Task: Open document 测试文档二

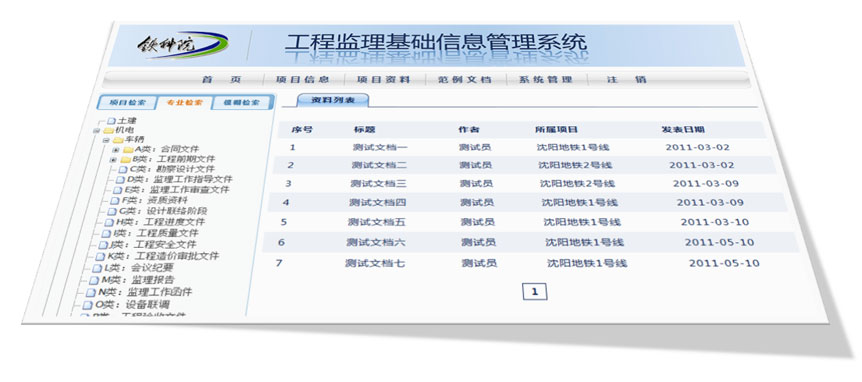Action: 379,165
